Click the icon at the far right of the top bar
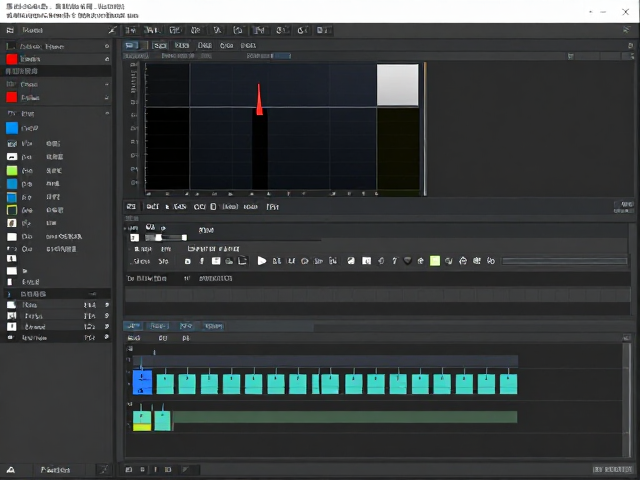 point(627,30)
